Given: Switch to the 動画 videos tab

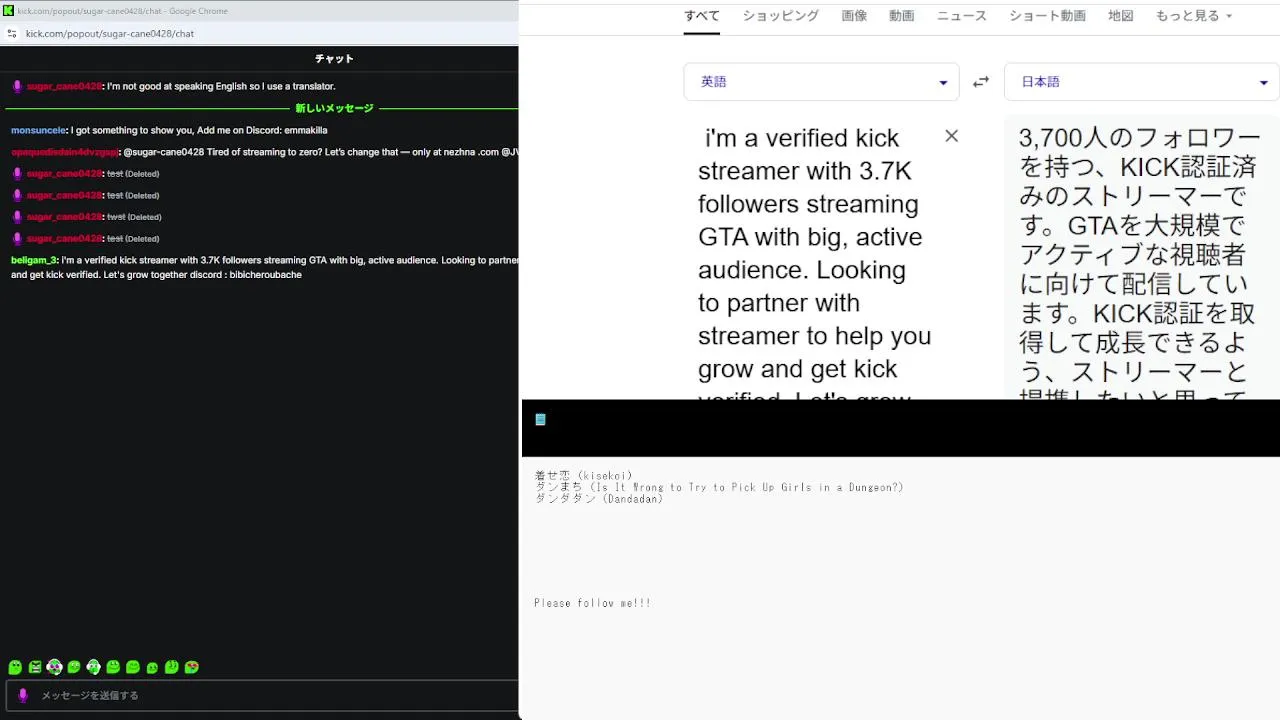Looking at the screenshot, I should pos(902,16).
